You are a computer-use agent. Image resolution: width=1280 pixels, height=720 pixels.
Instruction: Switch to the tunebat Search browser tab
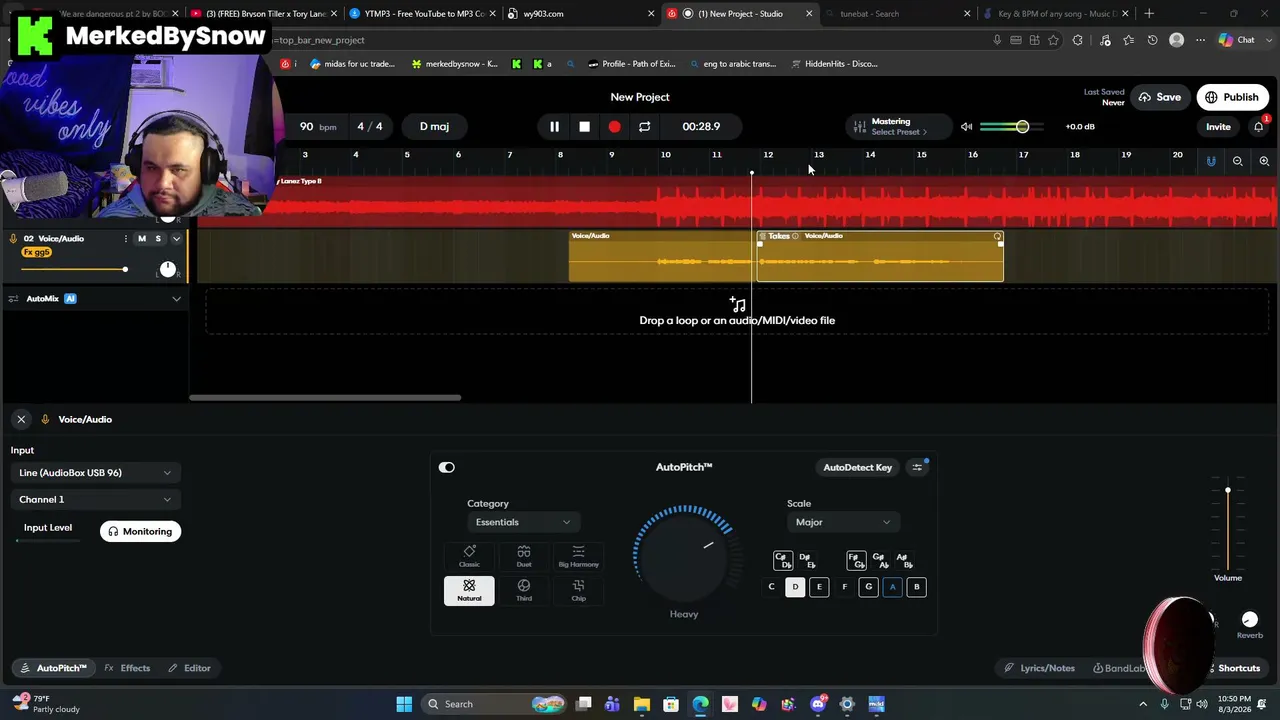(x=895, y=14)
